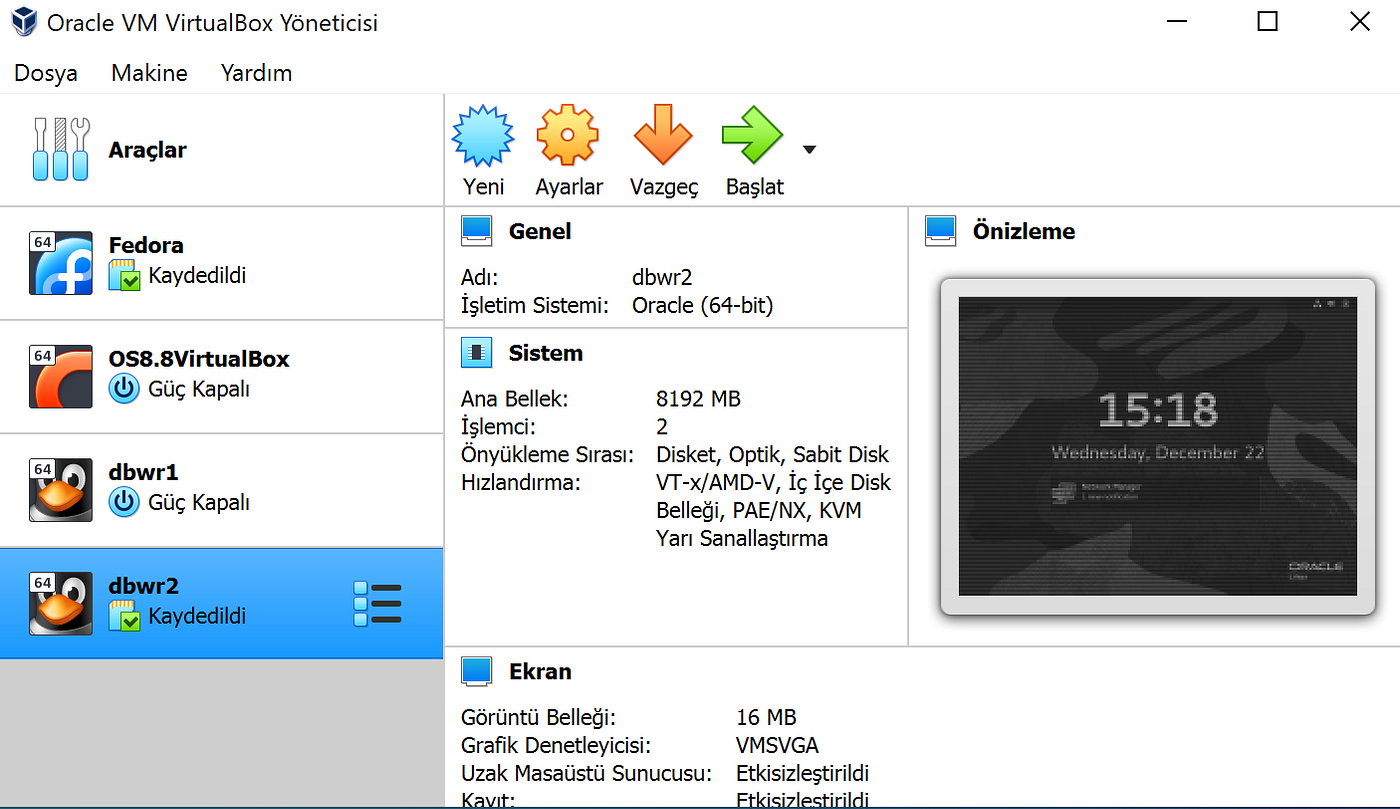Image resolution: width=1400 pixels, height=809 pixels.
Task: Click the Genel section header
Action: click(540, 231)
